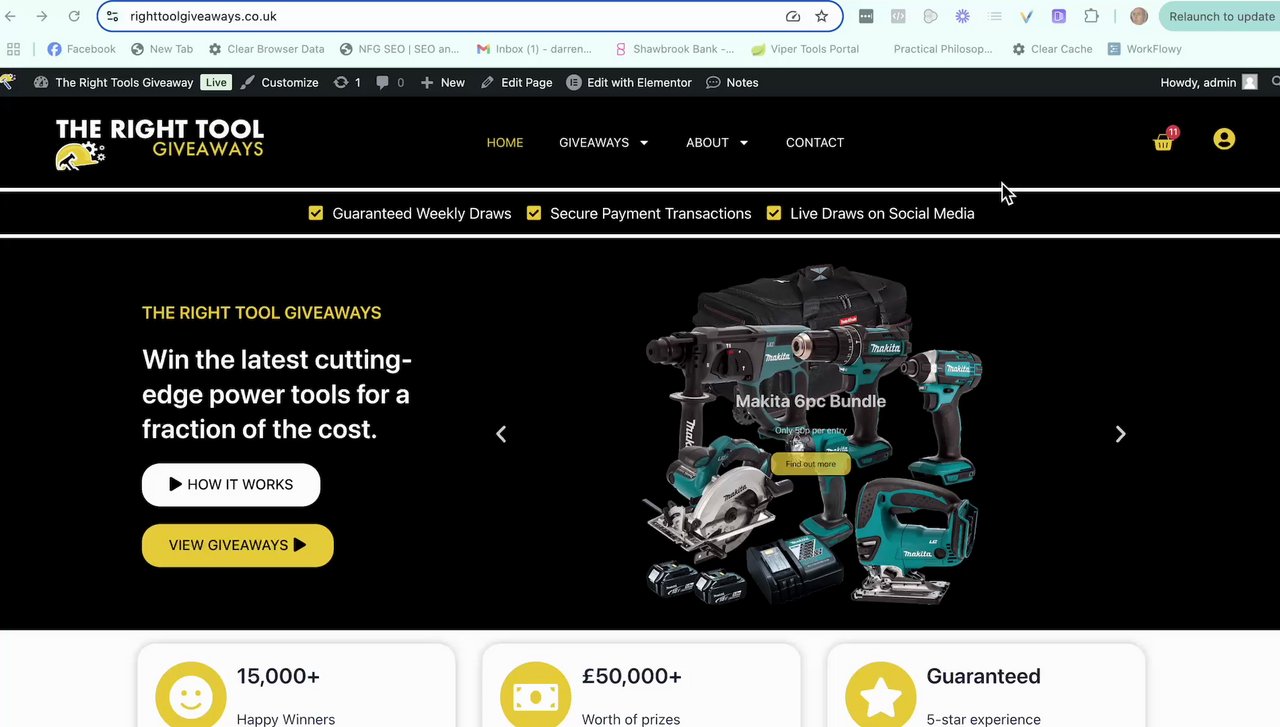
Task: Focus the browser address bar
Action: [450, 16]
